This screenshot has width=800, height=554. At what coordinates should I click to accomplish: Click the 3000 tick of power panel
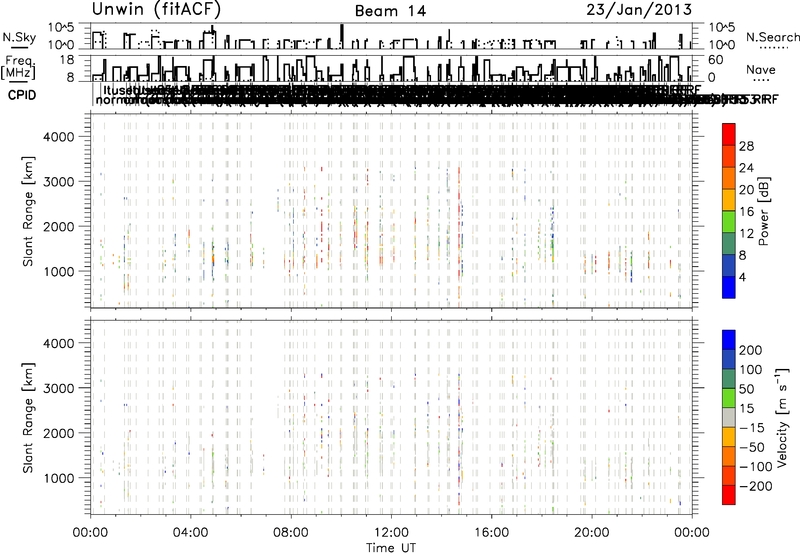pyautogui.click(x=58, y=182)
